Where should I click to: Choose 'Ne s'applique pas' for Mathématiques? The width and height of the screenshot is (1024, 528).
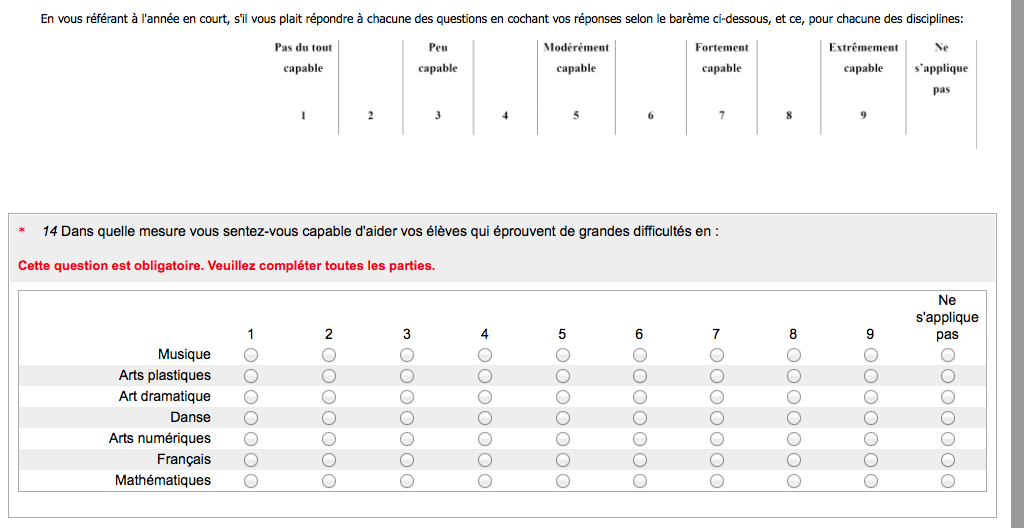tap(947, 481)
